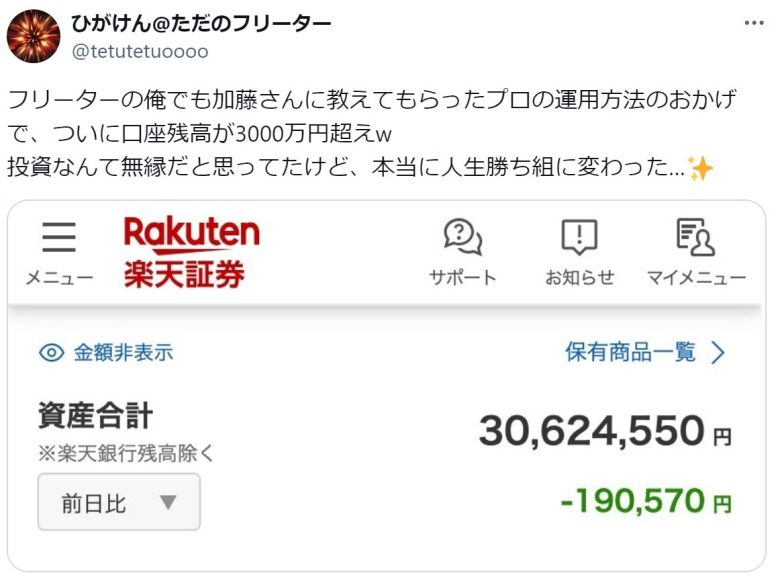This screenshot has width=780, height=583.
Task: Select the サポート label in the header
Action: click(x=463, y=278)
